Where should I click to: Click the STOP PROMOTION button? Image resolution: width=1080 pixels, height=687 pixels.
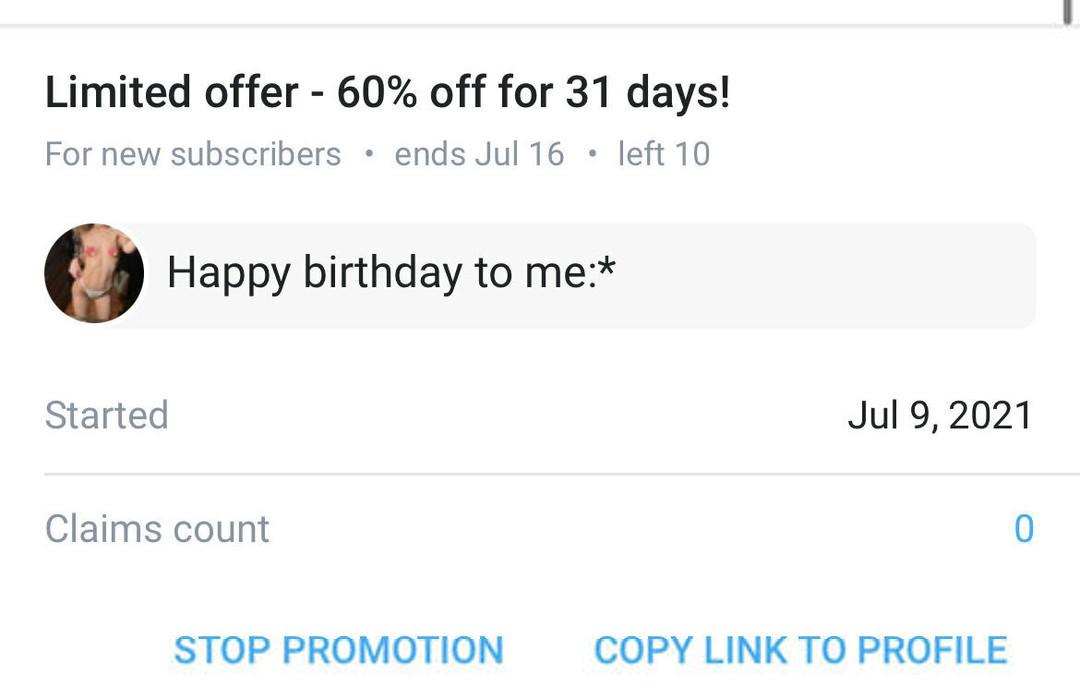point(338,650)
